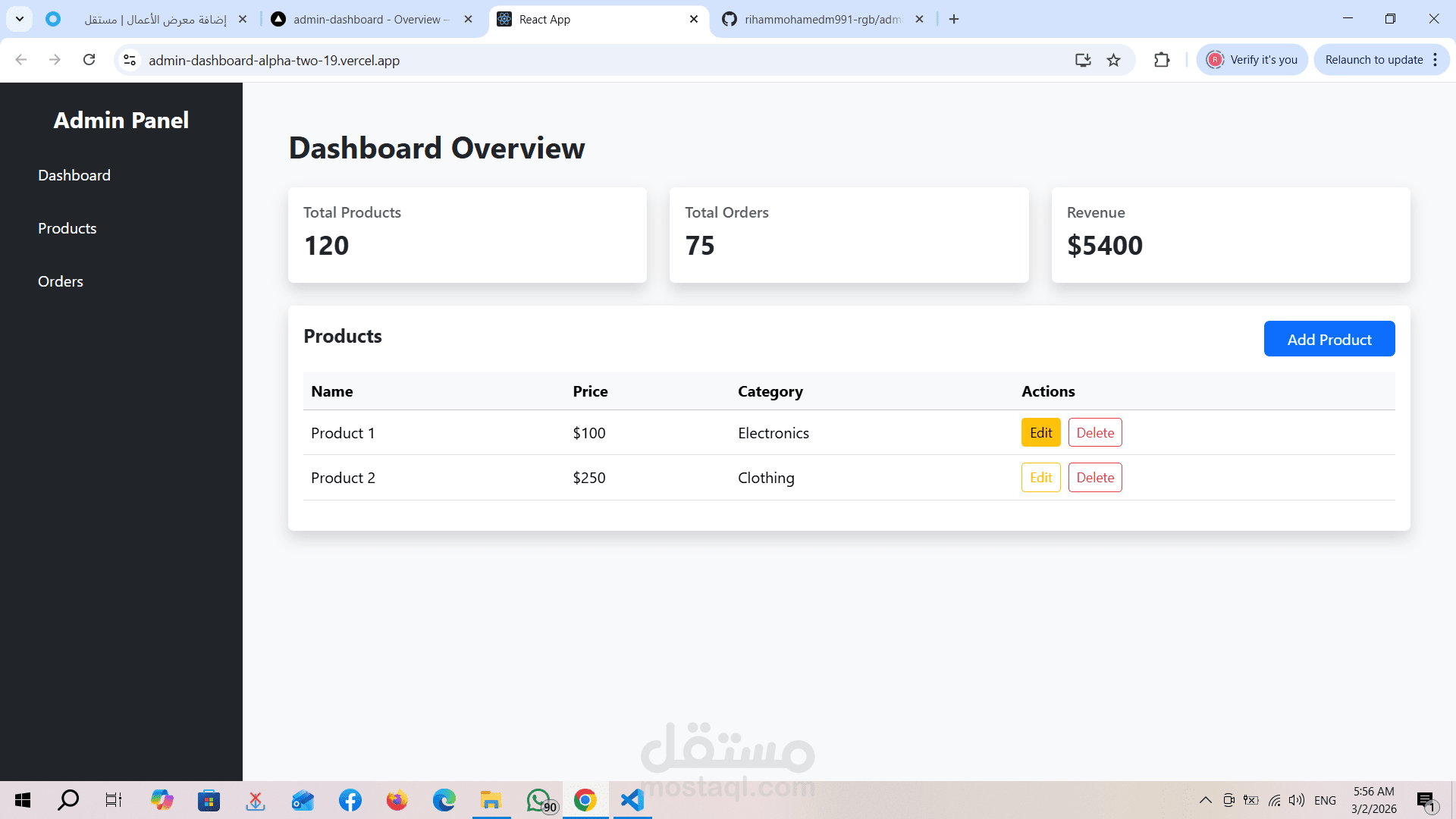Open Visual Studio Code from taskbar
The image size is (1456, 819).
coord(632,800)
